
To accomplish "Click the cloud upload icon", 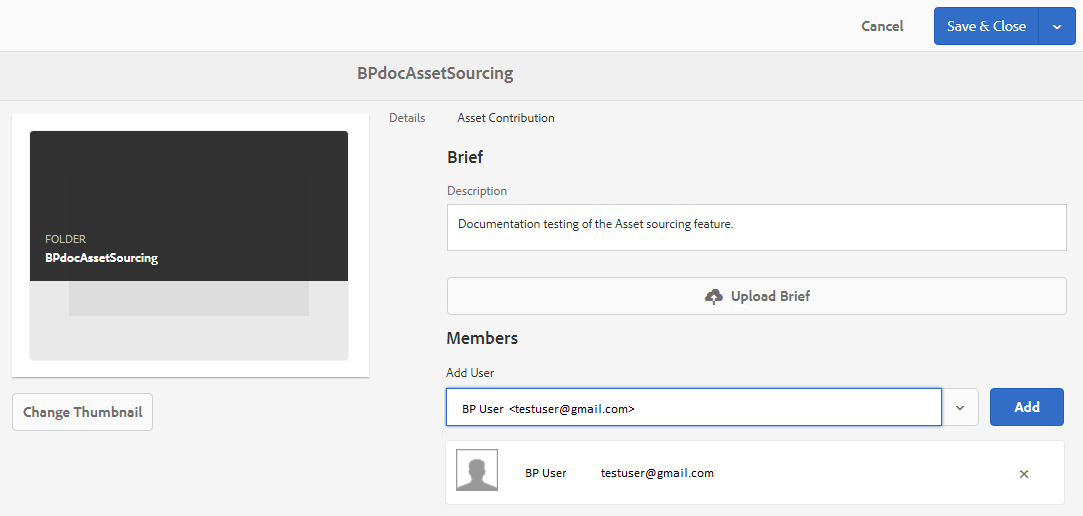I will (x=713, y=296).
